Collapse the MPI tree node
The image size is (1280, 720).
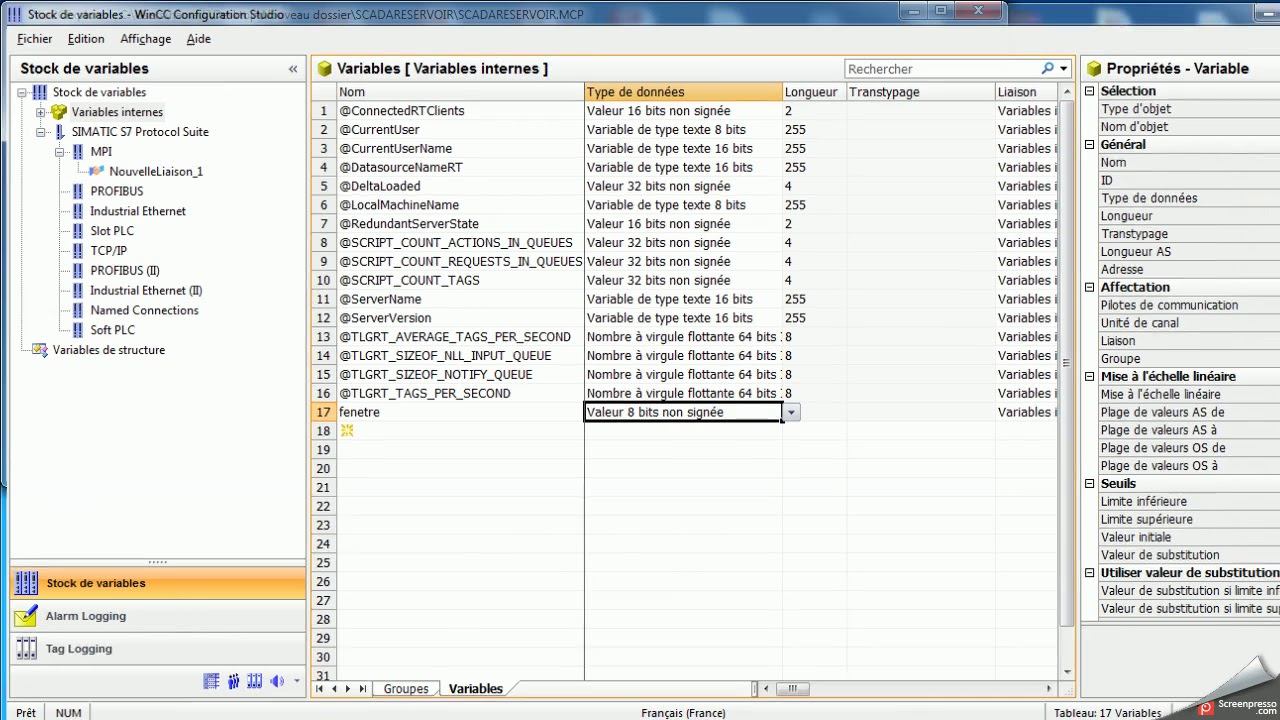point(60,152)
